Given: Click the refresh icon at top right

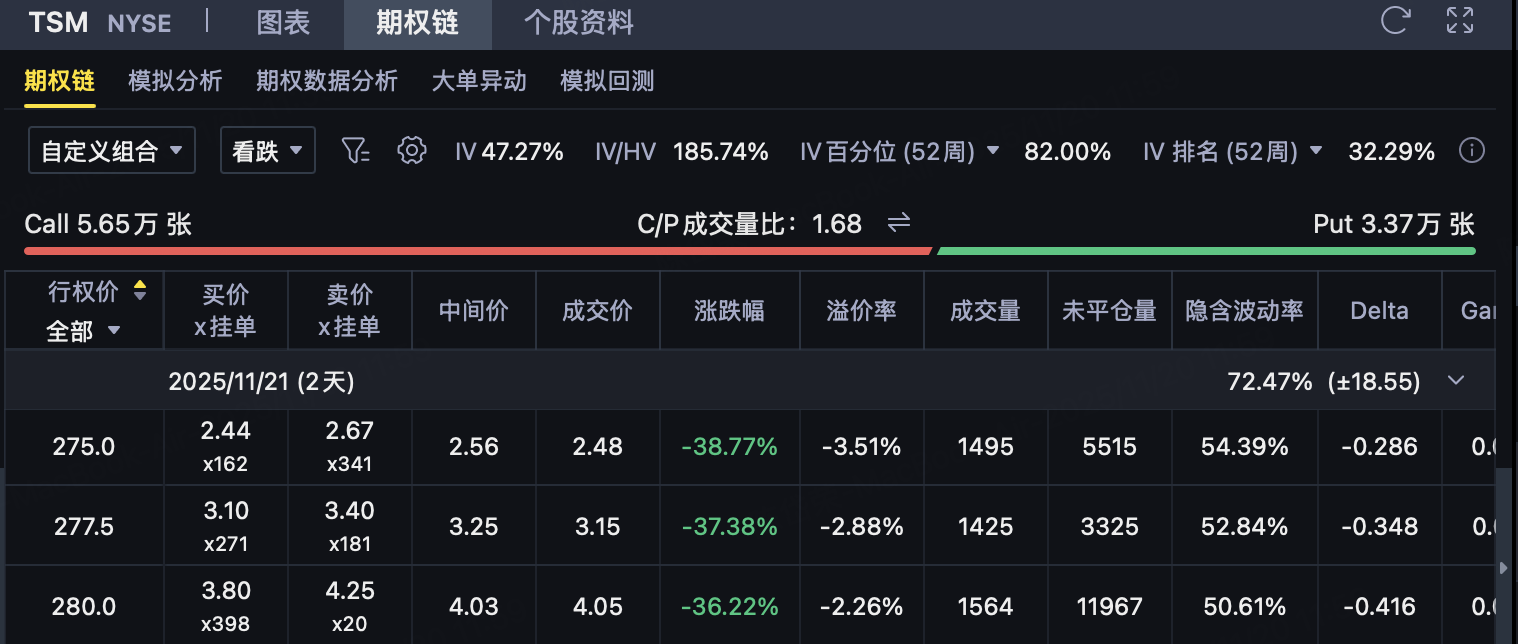Looking at the screenshot, I should pos(1395,21).
